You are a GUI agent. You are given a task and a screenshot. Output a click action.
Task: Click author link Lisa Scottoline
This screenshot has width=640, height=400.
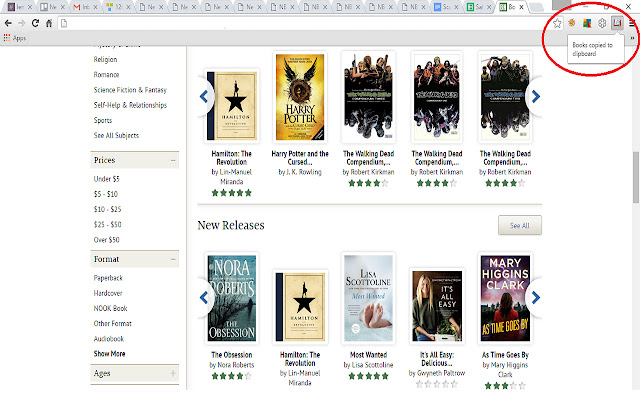pyautogui.click(x=372, y=365)
